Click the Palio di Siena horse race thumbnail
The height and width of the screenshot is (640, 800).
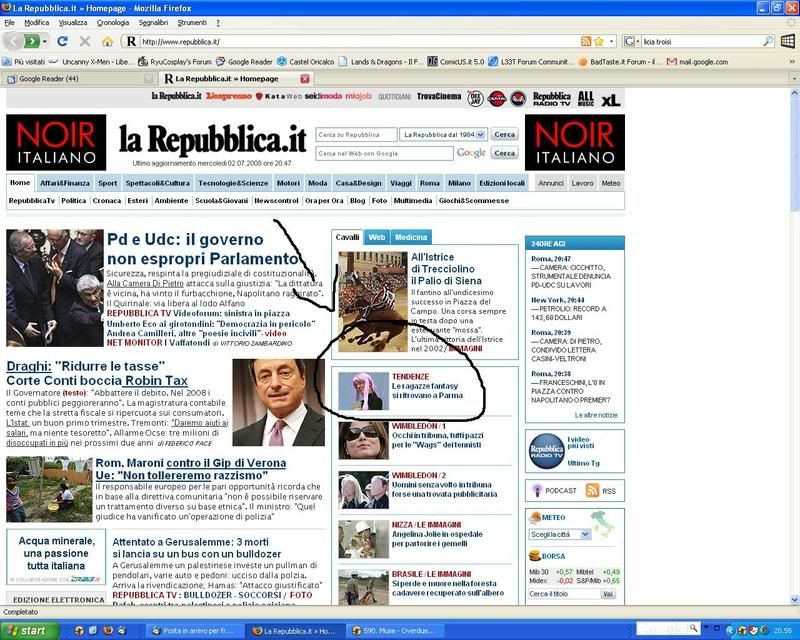371,300
